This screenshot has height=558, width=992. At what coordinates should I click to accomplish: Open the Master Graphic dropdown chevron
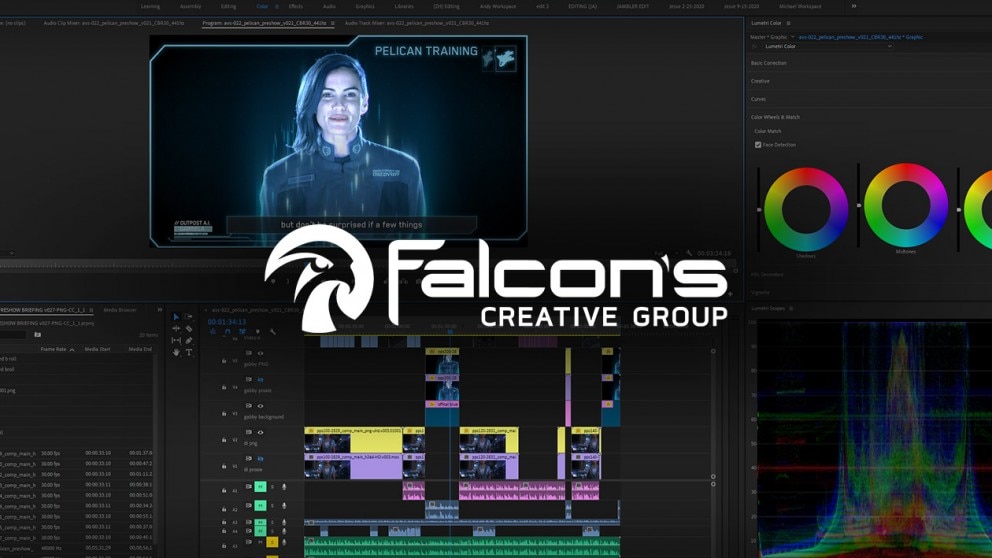coord(792,37)
